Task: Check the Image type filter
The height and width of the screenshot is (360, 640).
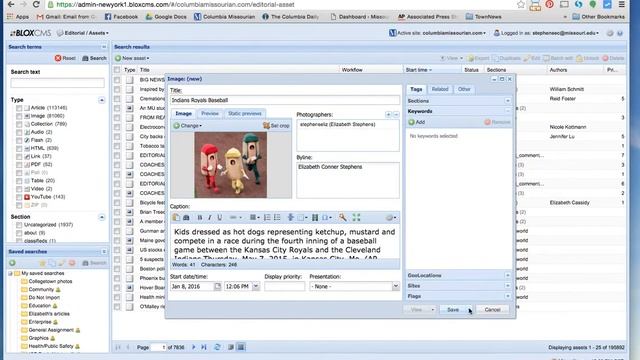Action: (x=19, y=116)
